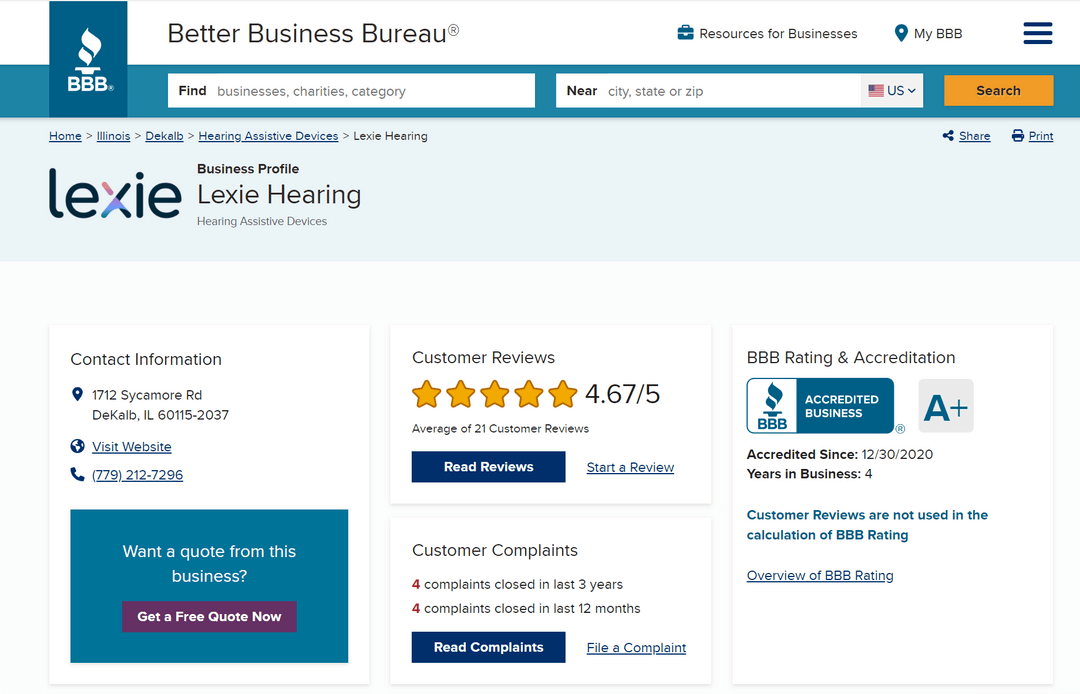Click the Lexie company logo
This screenshot has width=1080, height=694.
point(115,193)
